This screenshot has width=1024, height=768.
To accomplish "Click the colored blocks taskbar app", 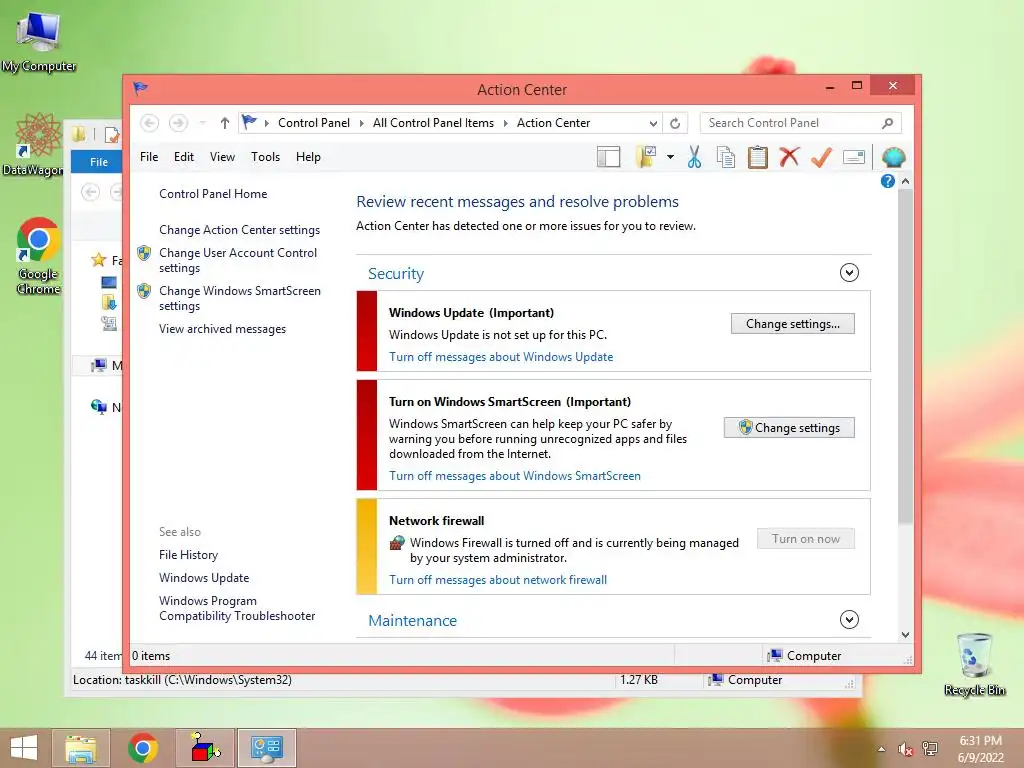I will tap(205, 748).
